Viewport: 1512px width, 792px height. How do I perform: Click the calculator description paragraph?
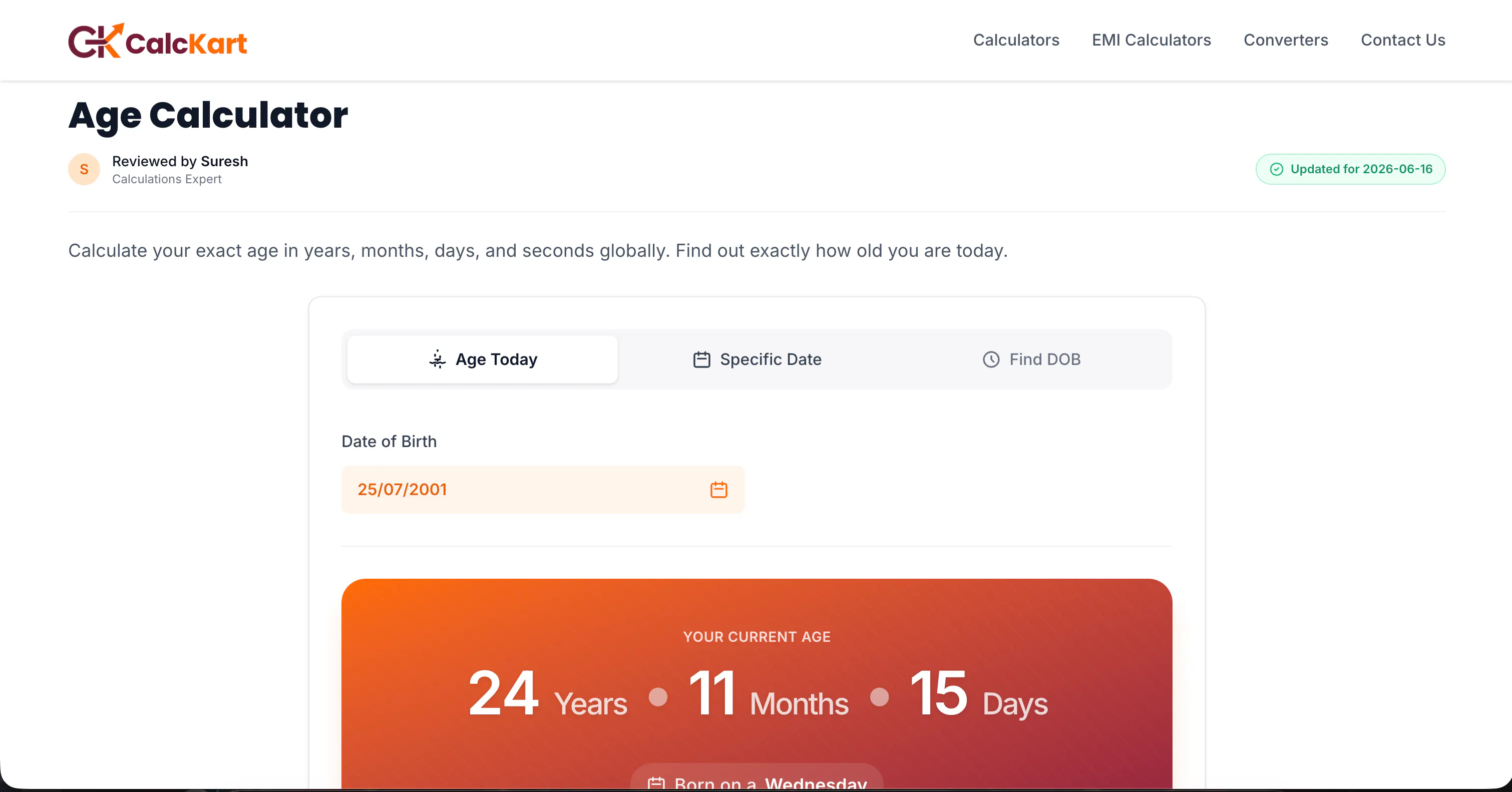coord(538,251)
